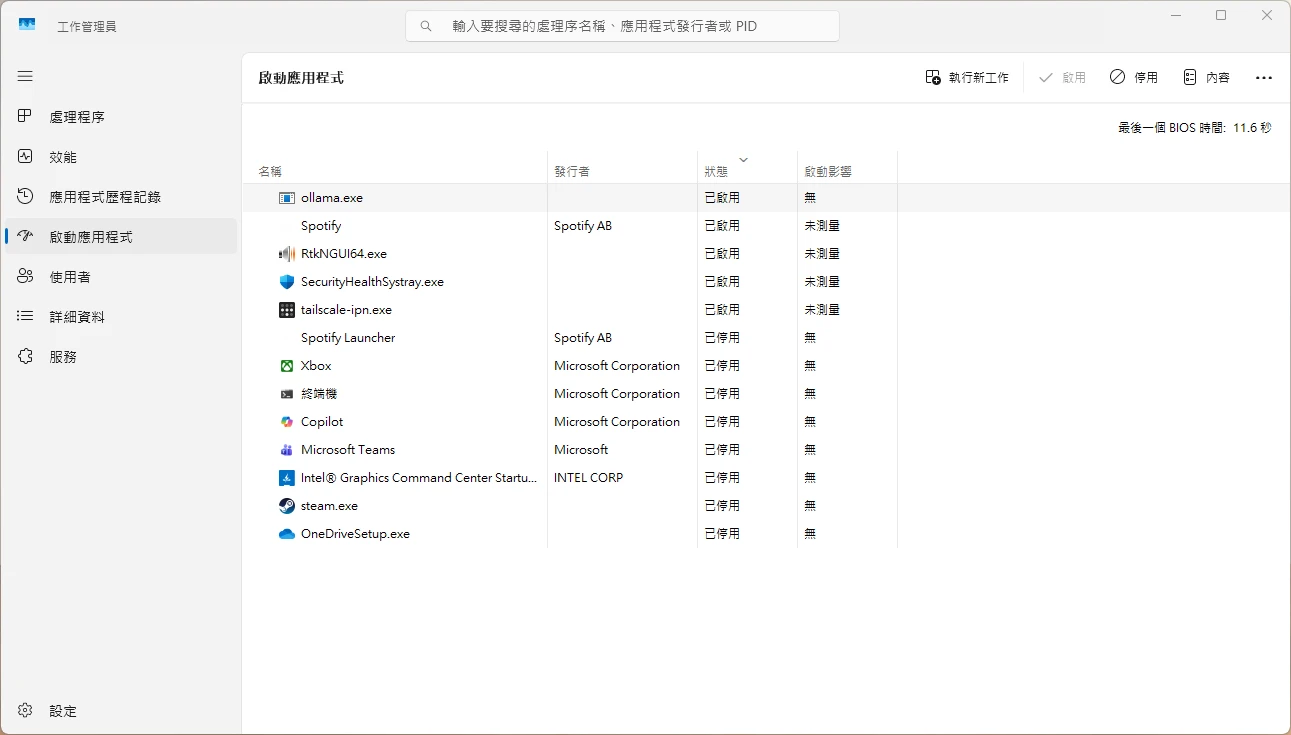The image size is (1291, 735).
Task: Select the steam.exe startup icon
Action: 287,506
